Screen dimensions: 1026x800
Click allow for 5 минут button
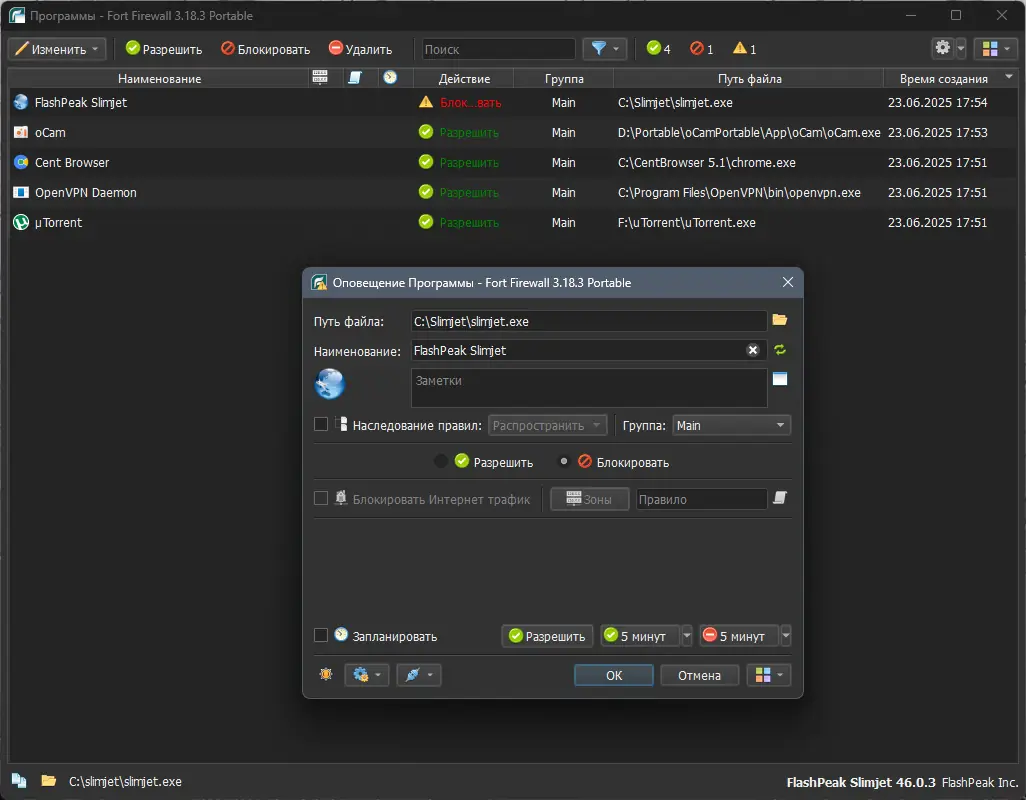click(640, 636)
